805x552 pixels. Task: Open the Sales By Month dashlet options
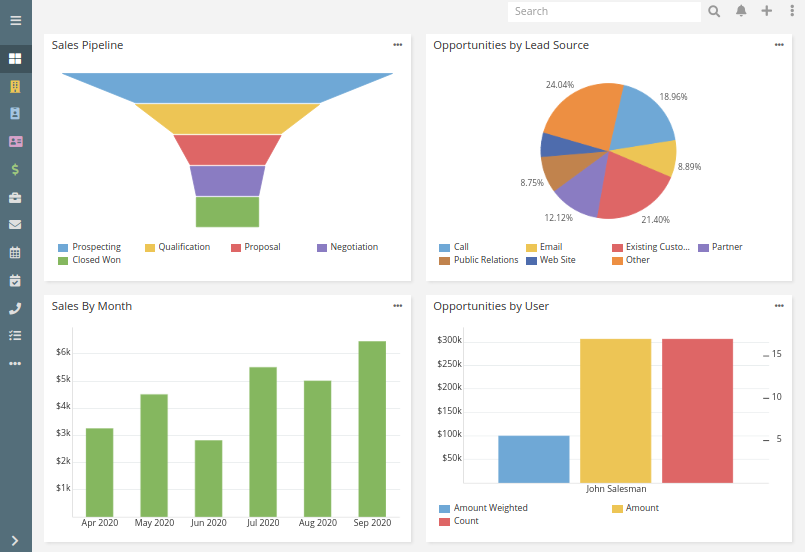(x=398, y=306)
